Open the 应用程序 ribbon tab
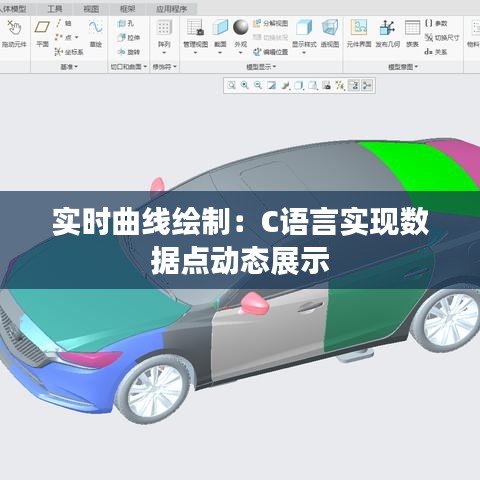480x480 pixels. click(x=171, y=9)
